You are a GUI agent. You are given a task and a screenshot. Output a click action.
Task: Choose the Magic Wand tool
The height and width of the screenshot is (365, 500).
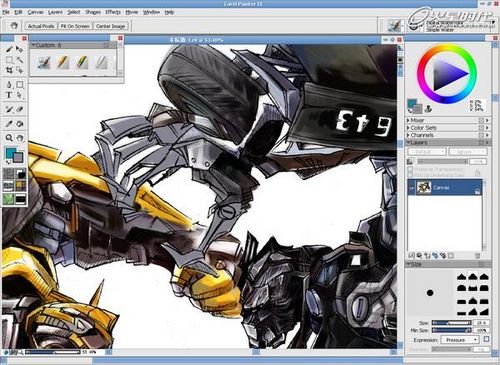tap(20, 60)
